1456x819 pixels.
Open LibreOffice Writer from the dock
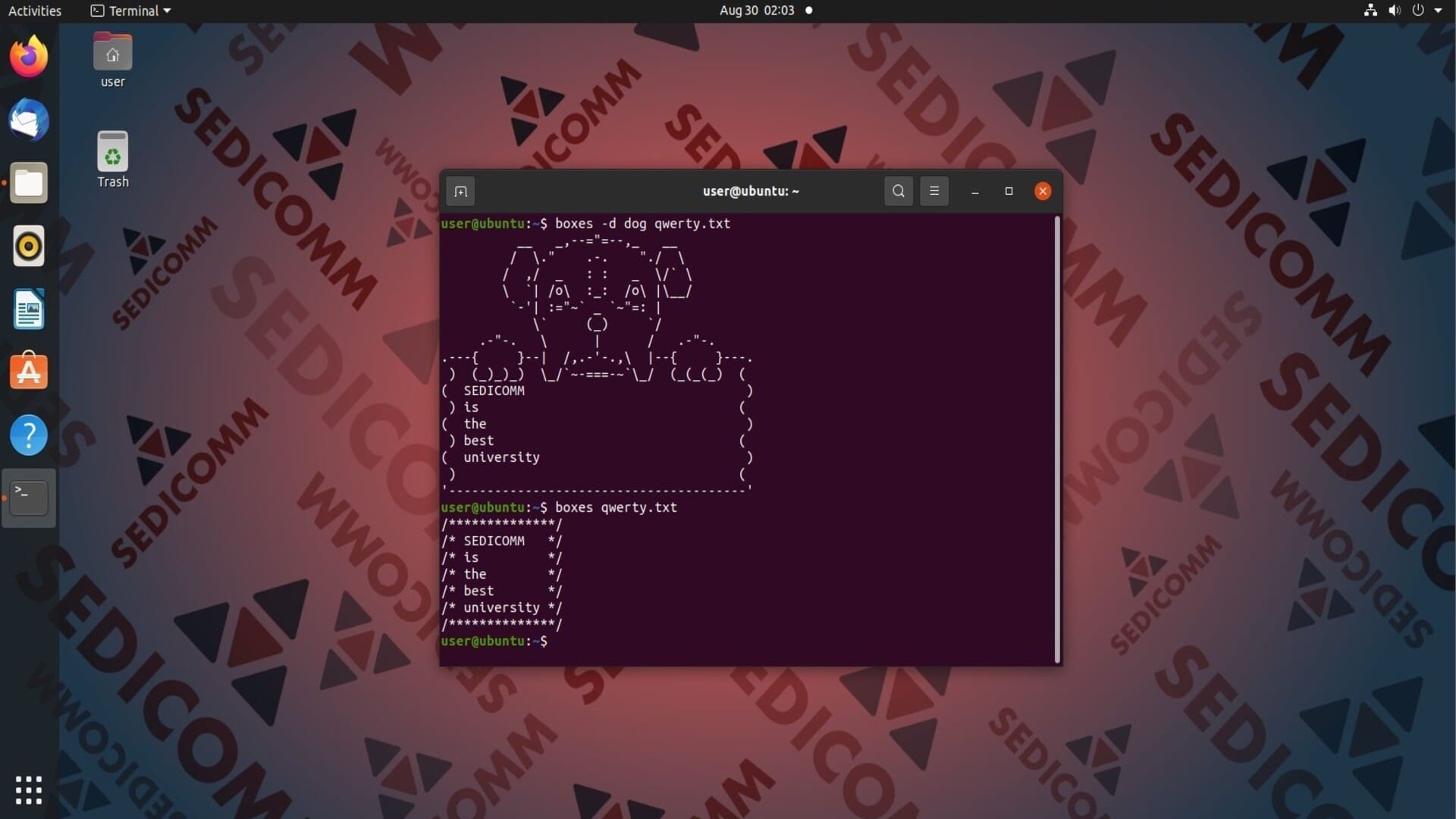point(29,309)
